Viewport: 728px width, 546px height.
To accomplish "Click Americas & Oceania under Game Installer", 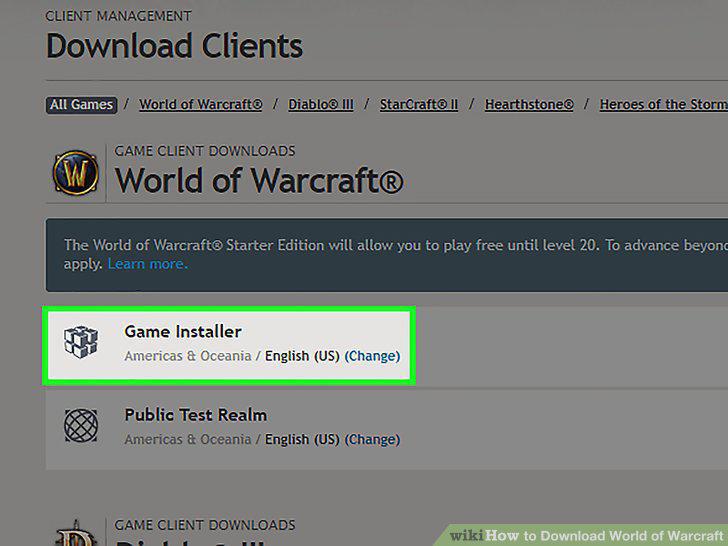I will tap(188, 356).
